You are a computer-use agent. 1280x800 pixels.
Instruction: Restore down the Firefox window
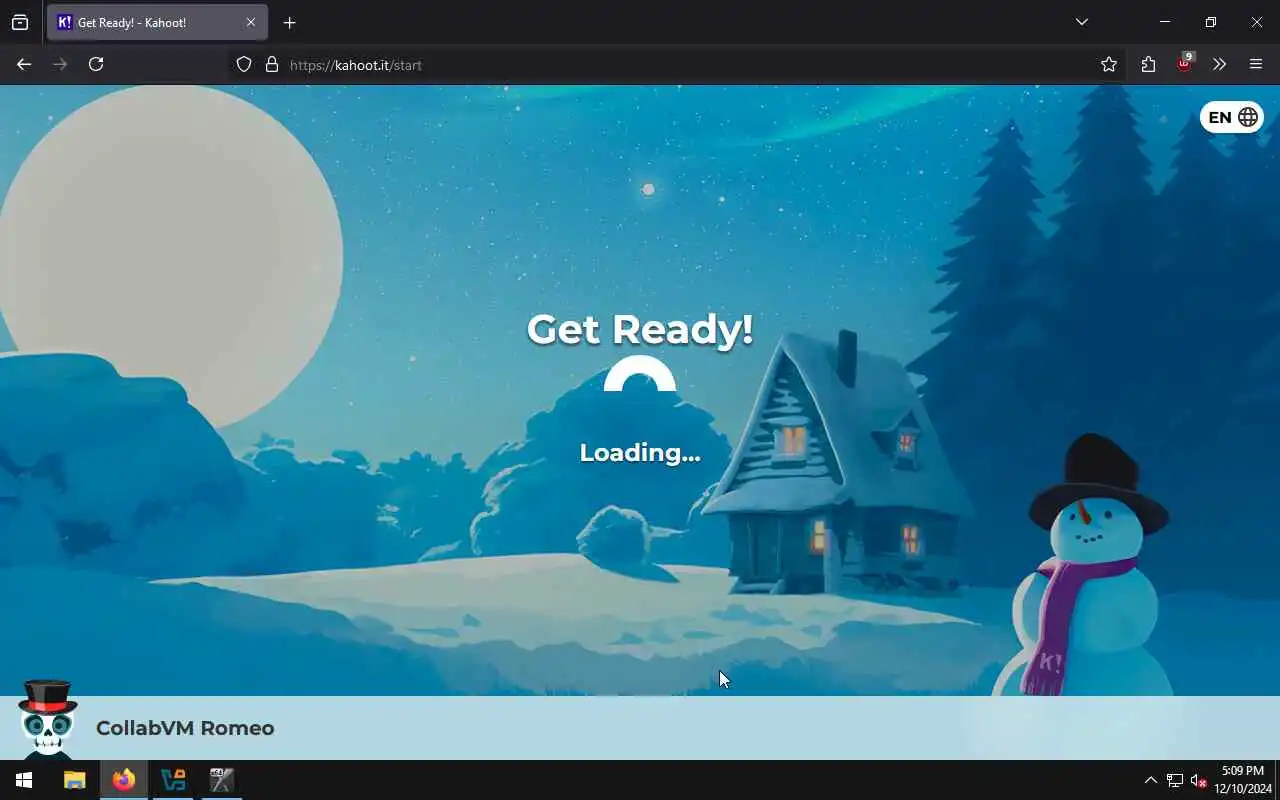click(1211, 22)
